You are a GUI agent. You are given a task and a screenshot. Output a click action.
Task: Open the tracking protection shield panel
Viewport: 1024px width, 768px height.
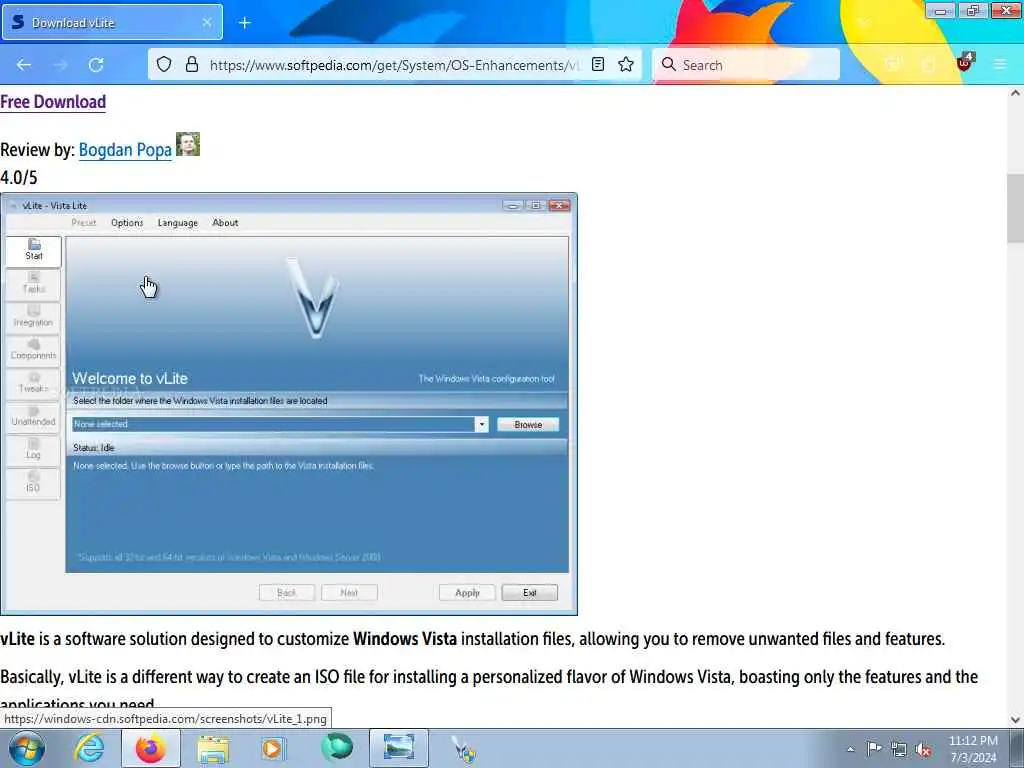(164, 64)
